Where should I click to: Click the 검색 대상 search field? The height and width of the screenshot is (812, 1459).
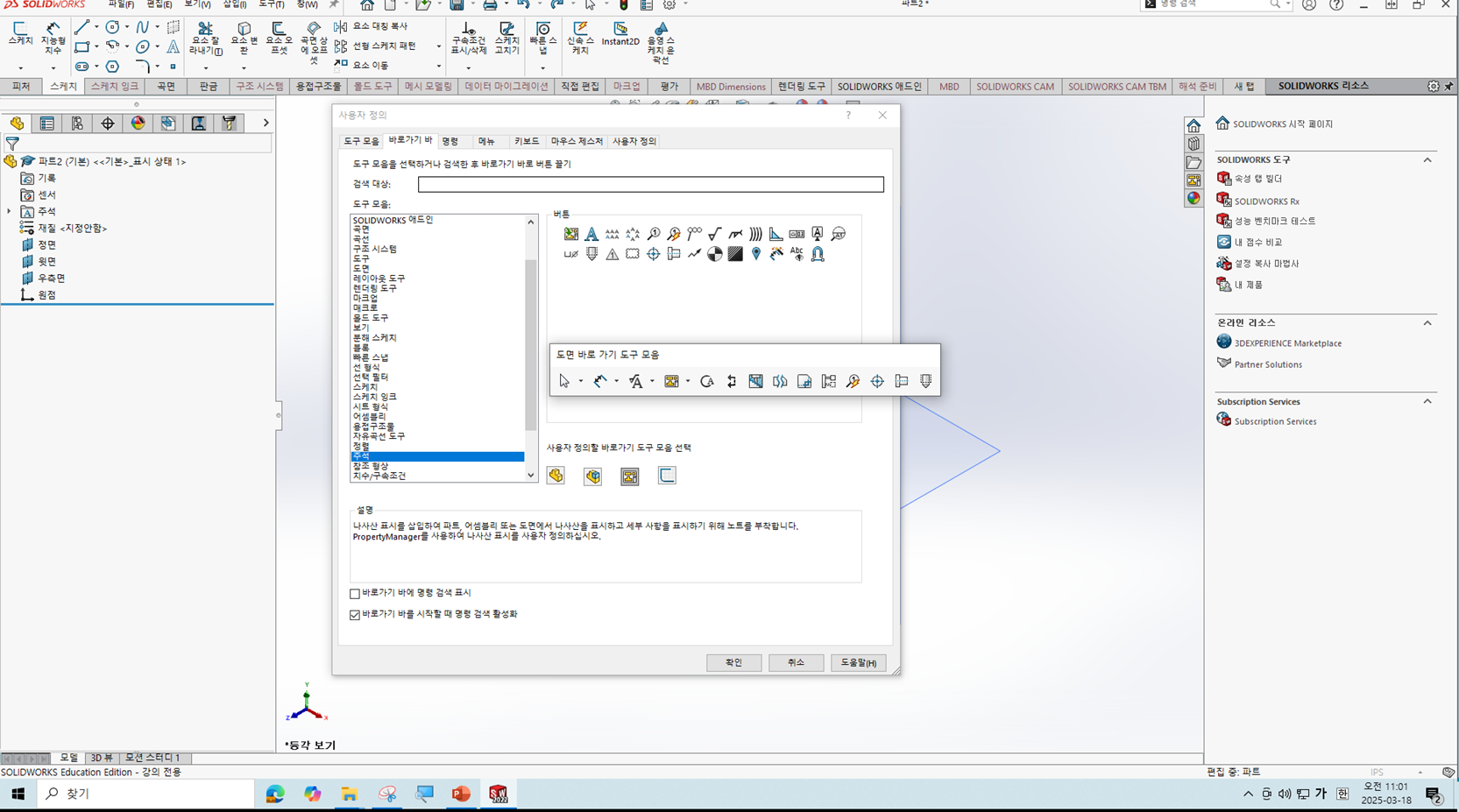coord(651,184)
